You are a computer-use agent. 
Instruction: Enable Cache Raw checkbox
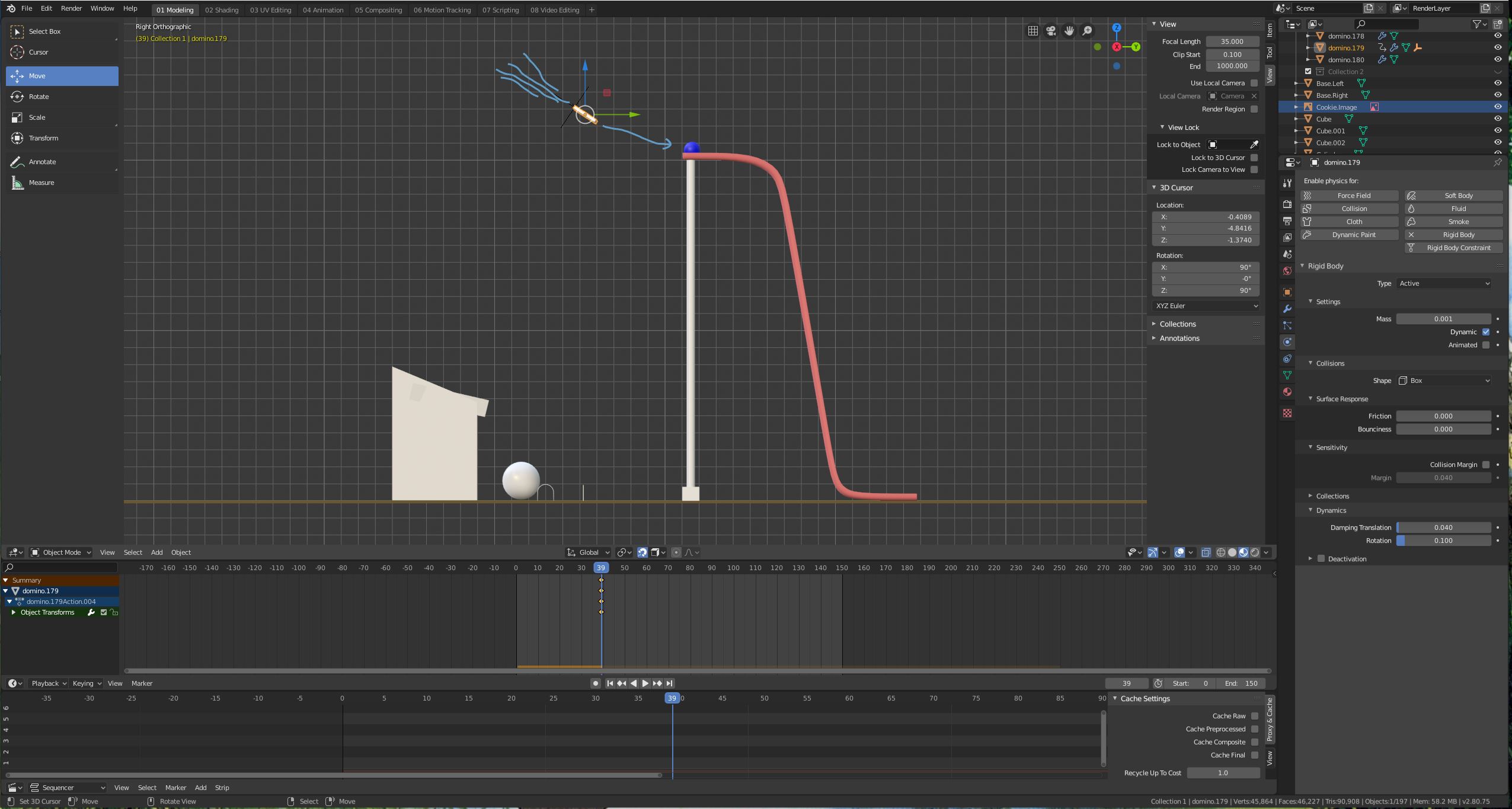click(x=1254, y=716)
